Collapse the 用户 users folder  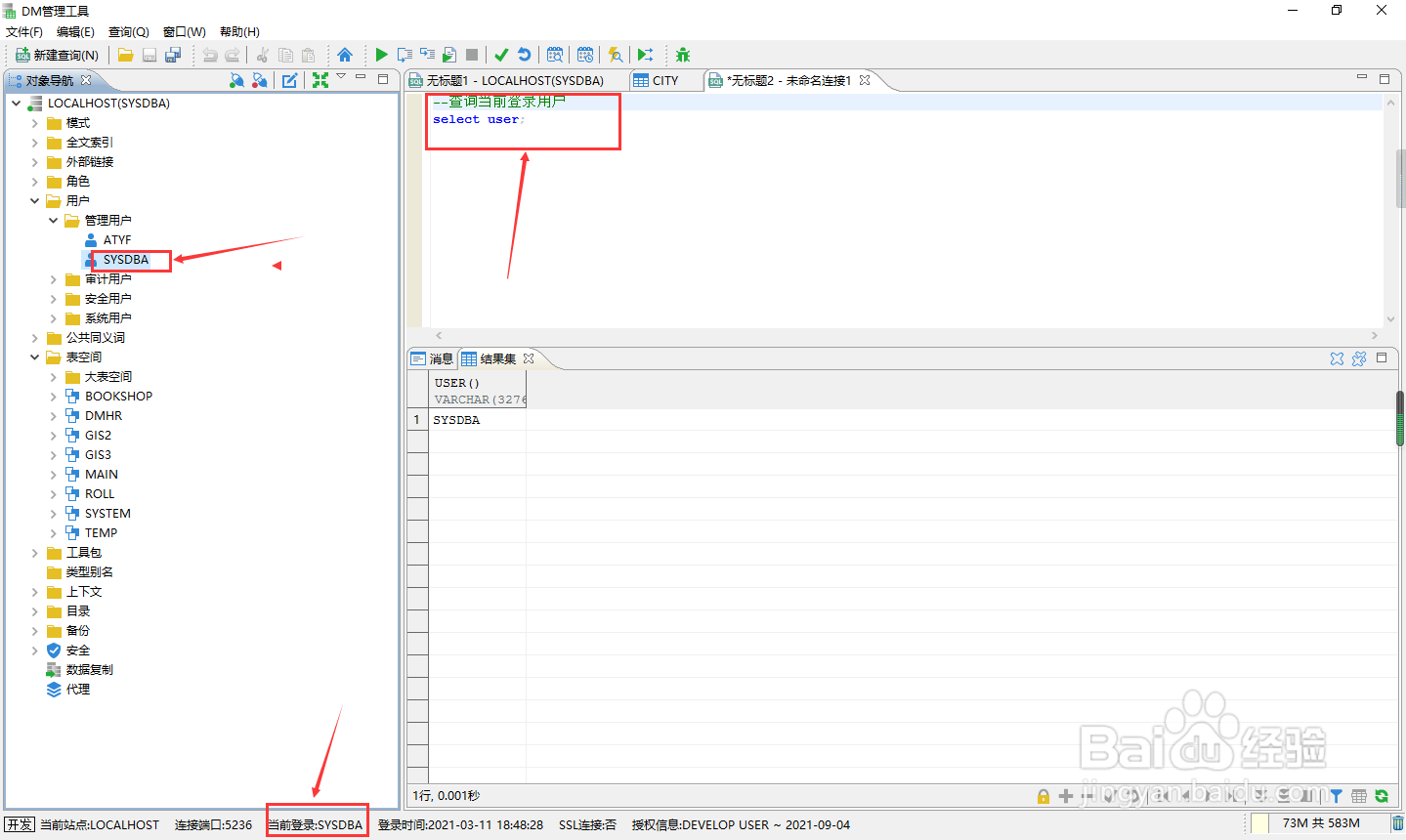(35, 201)
